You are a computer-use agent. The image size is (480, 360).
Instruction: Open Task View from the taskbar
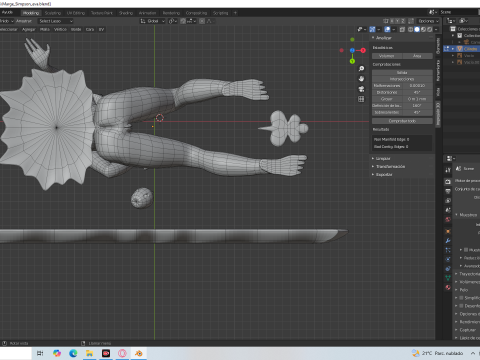tap(40, 353)
